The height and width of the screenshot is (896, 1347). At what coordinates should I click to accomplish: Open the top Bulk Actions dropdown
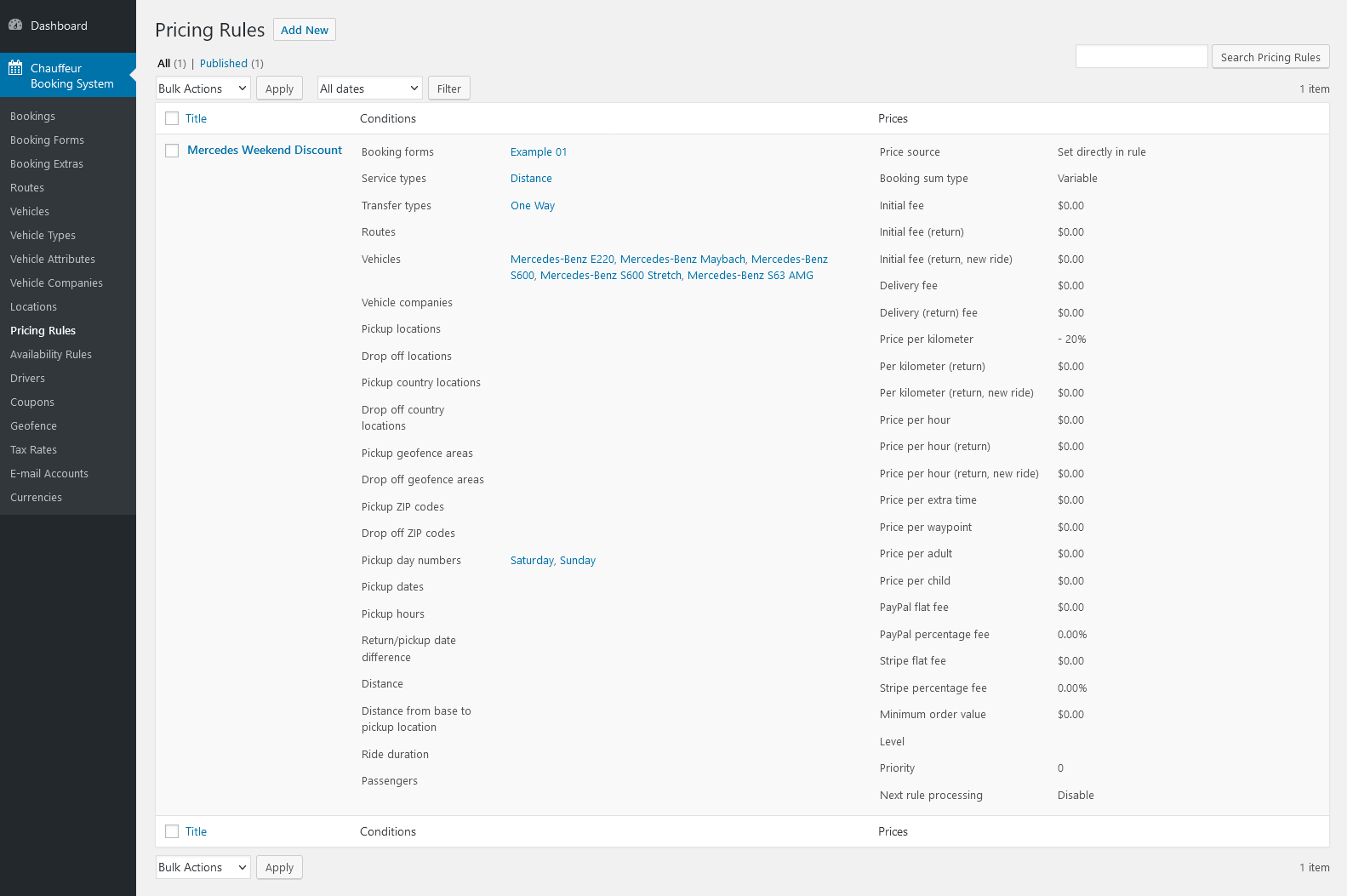point(203,88)
